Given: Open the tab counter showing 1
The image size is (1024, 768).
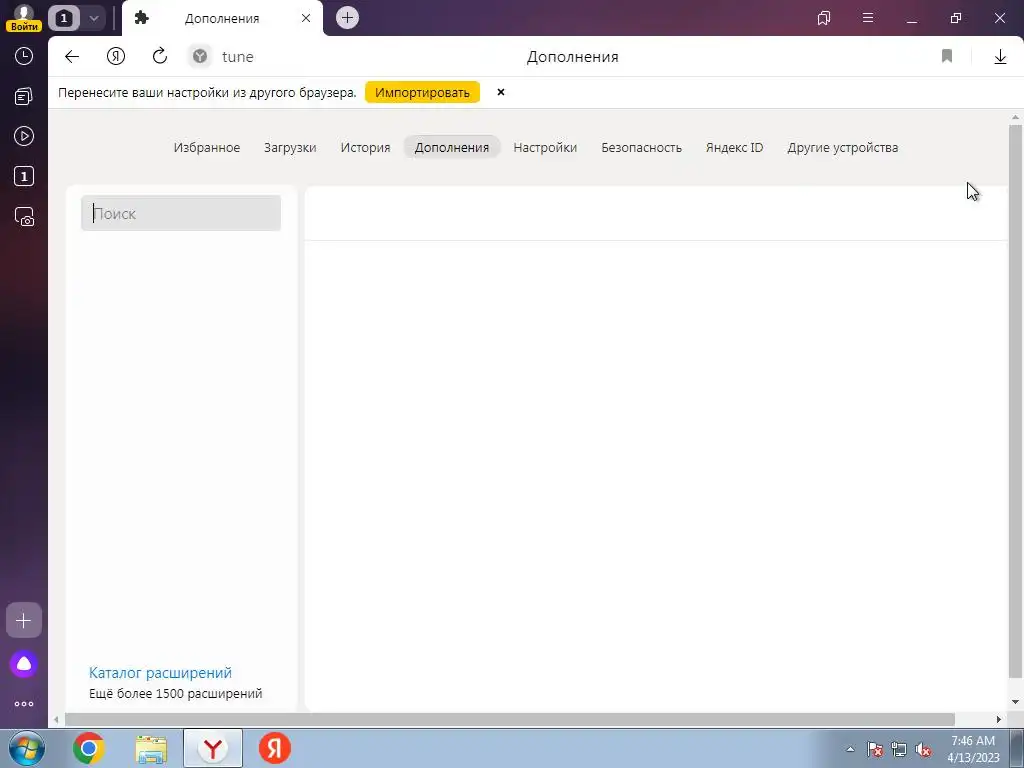Looking at the screenshot, I should 64,18.
